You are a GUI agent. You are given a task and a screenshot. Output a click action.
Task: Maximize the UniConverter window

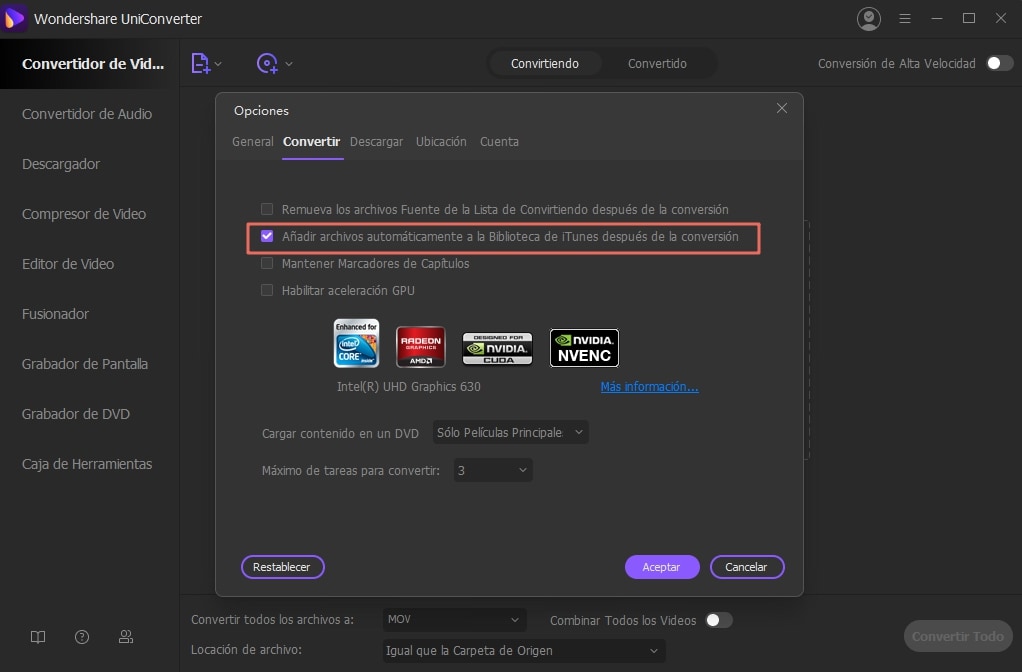pos(969,18)
